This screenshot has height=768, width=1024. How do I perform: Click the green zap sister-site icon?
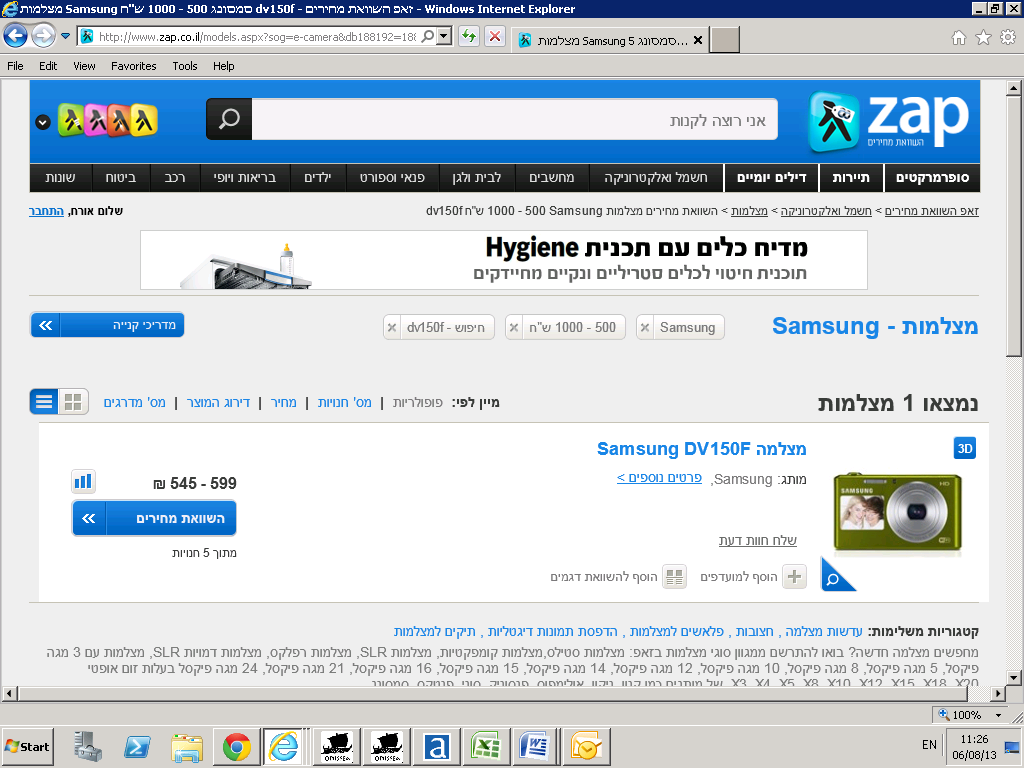click(71, 120)
